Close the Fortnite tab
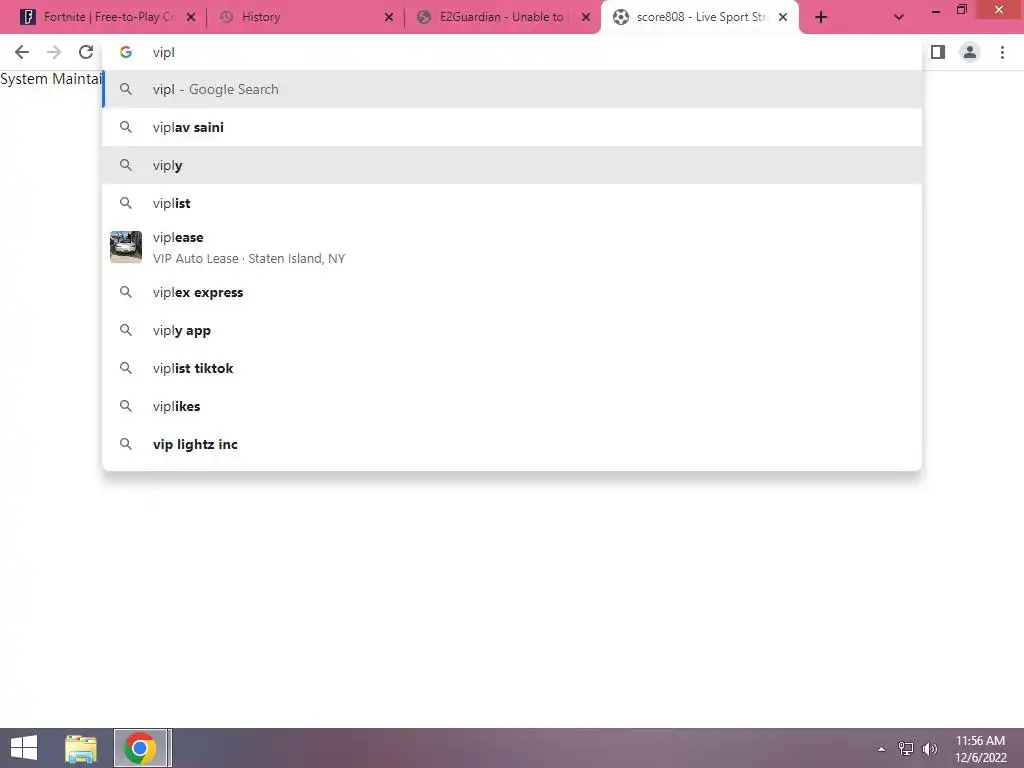 [x=191, y=18]
